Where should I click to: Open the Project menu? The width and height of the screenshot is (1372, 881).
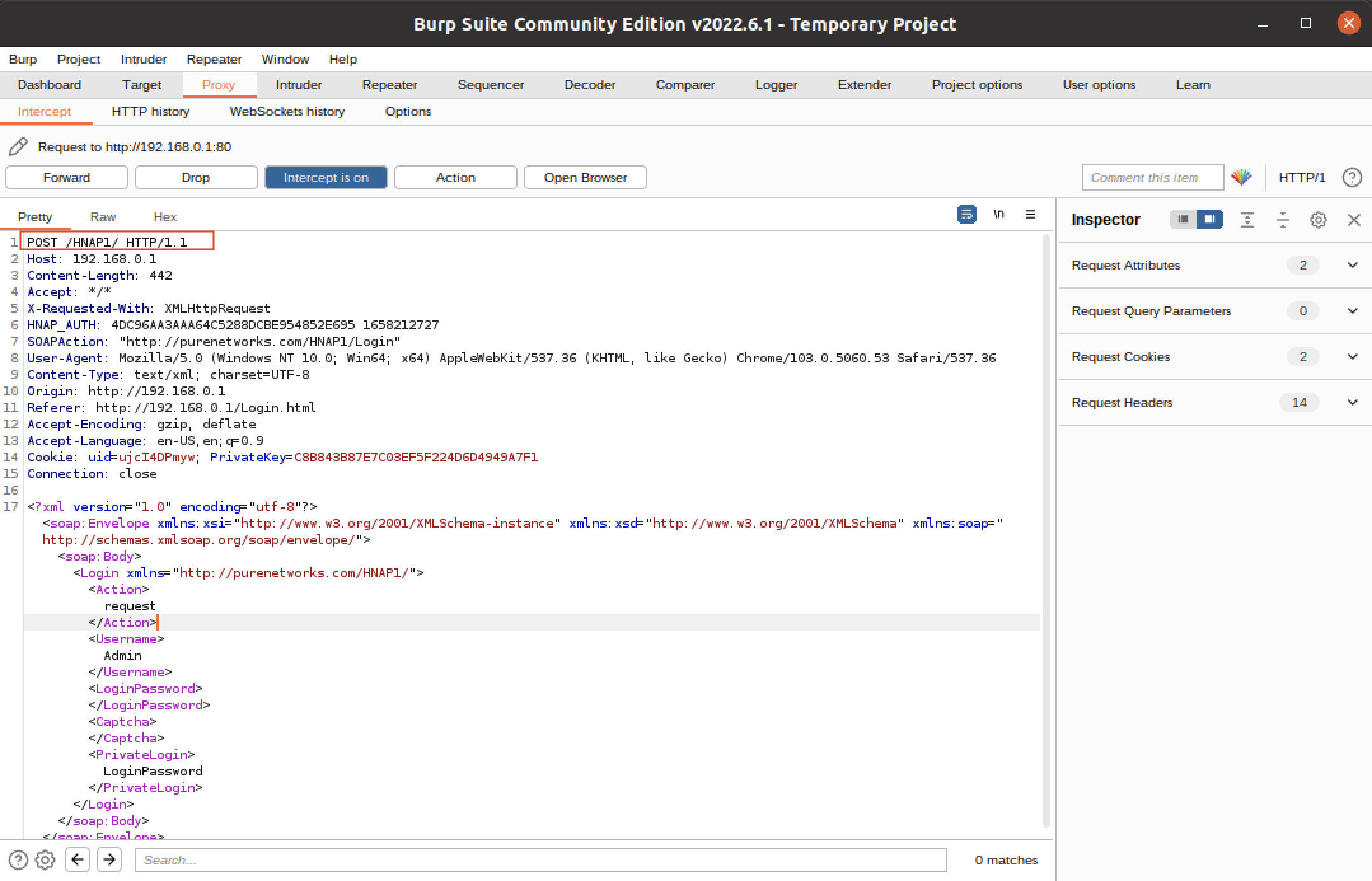click(79, 59)
